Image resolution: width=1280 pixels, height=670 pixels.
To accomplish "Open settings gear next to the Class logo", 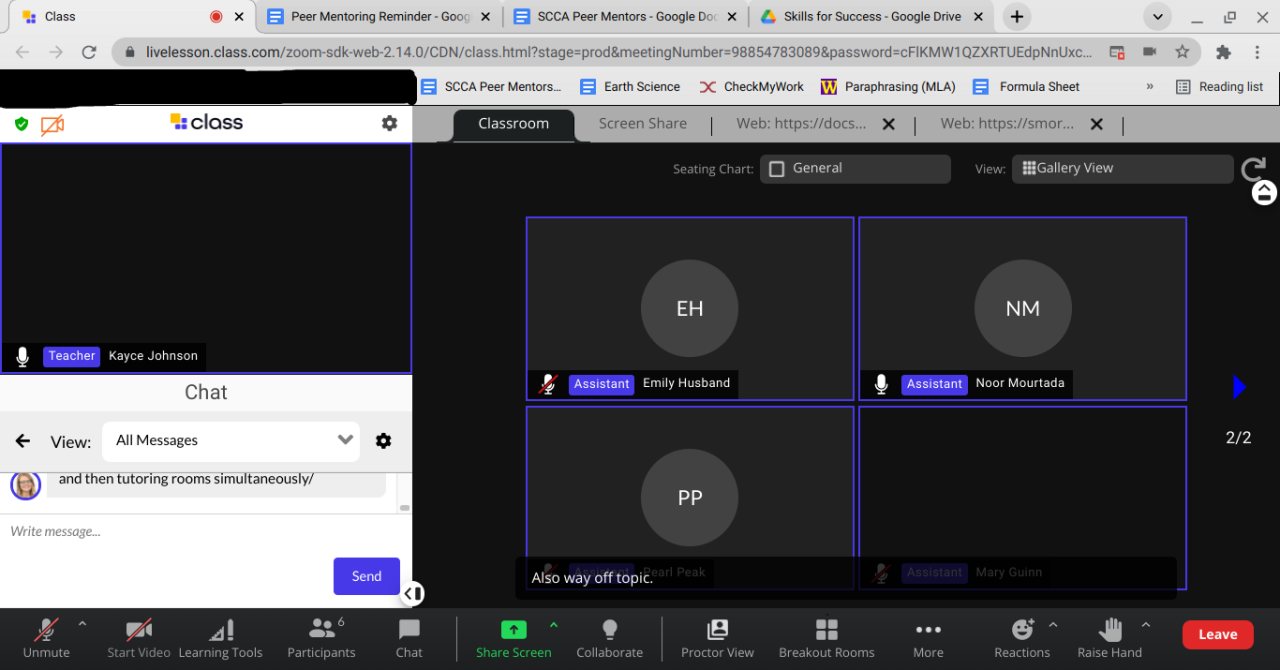I will coord(389,123).
